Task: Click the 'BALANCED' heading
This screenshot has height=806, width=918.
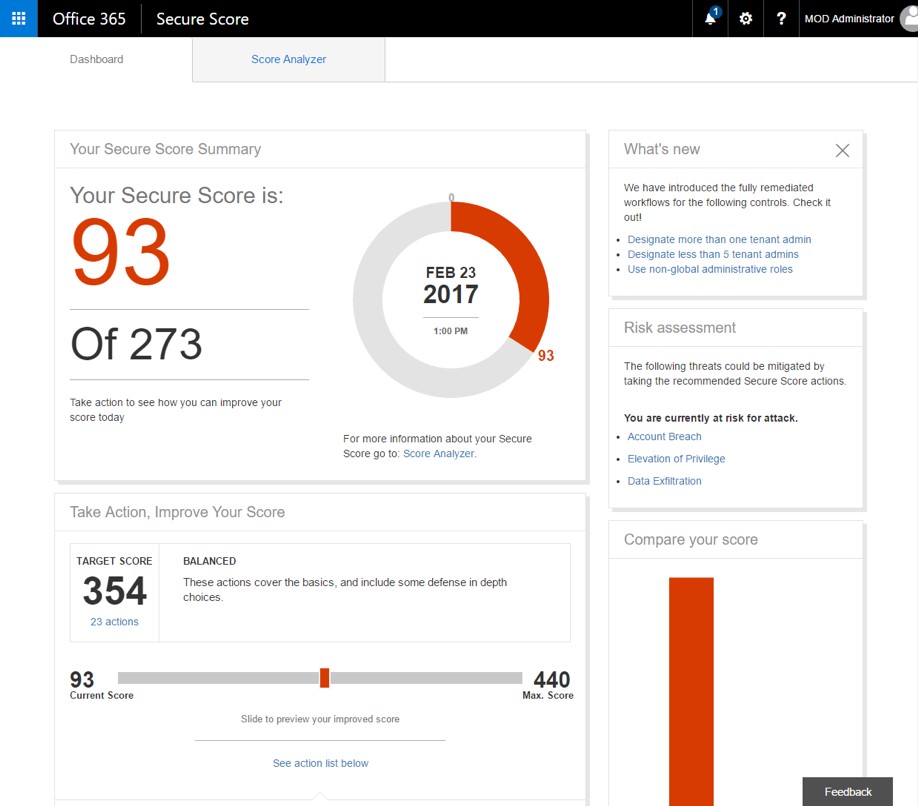Action: pyautogui.click(x=209, y=561)
